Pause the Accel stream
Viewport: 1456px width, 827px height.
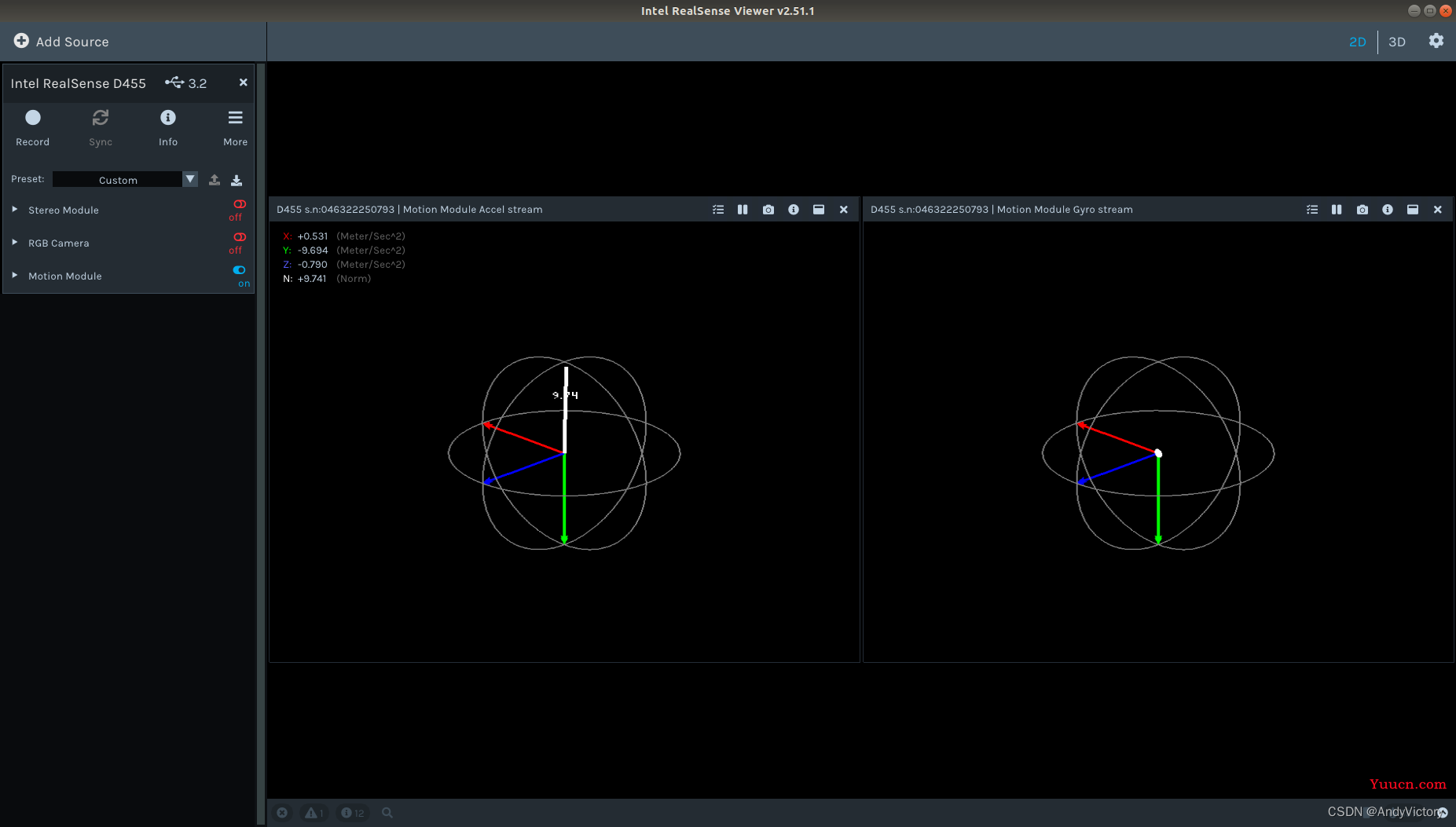tap(743, 210)
